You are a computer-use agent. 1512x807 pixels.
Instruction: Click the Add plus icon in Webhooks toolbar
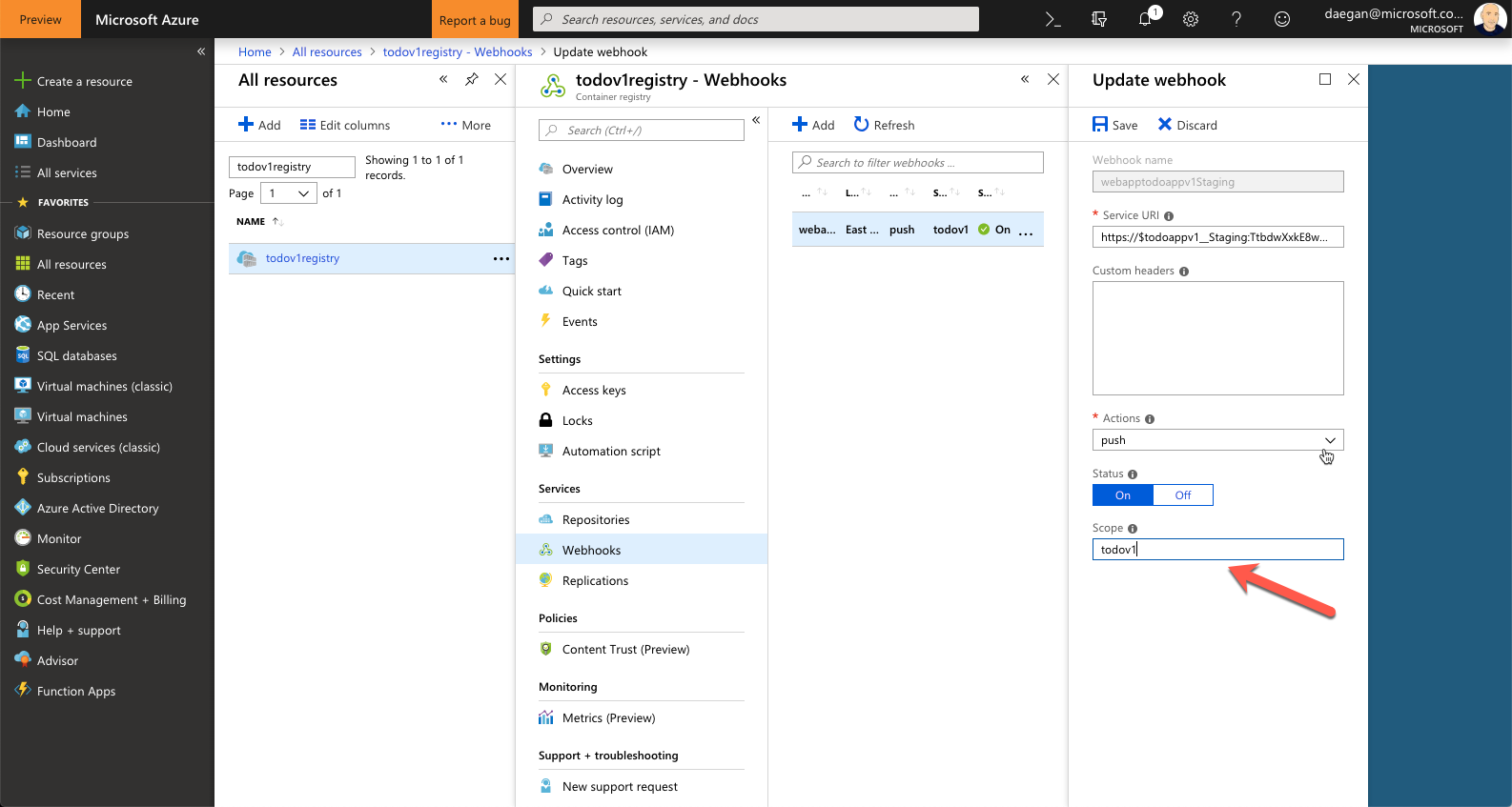[800, 125]
